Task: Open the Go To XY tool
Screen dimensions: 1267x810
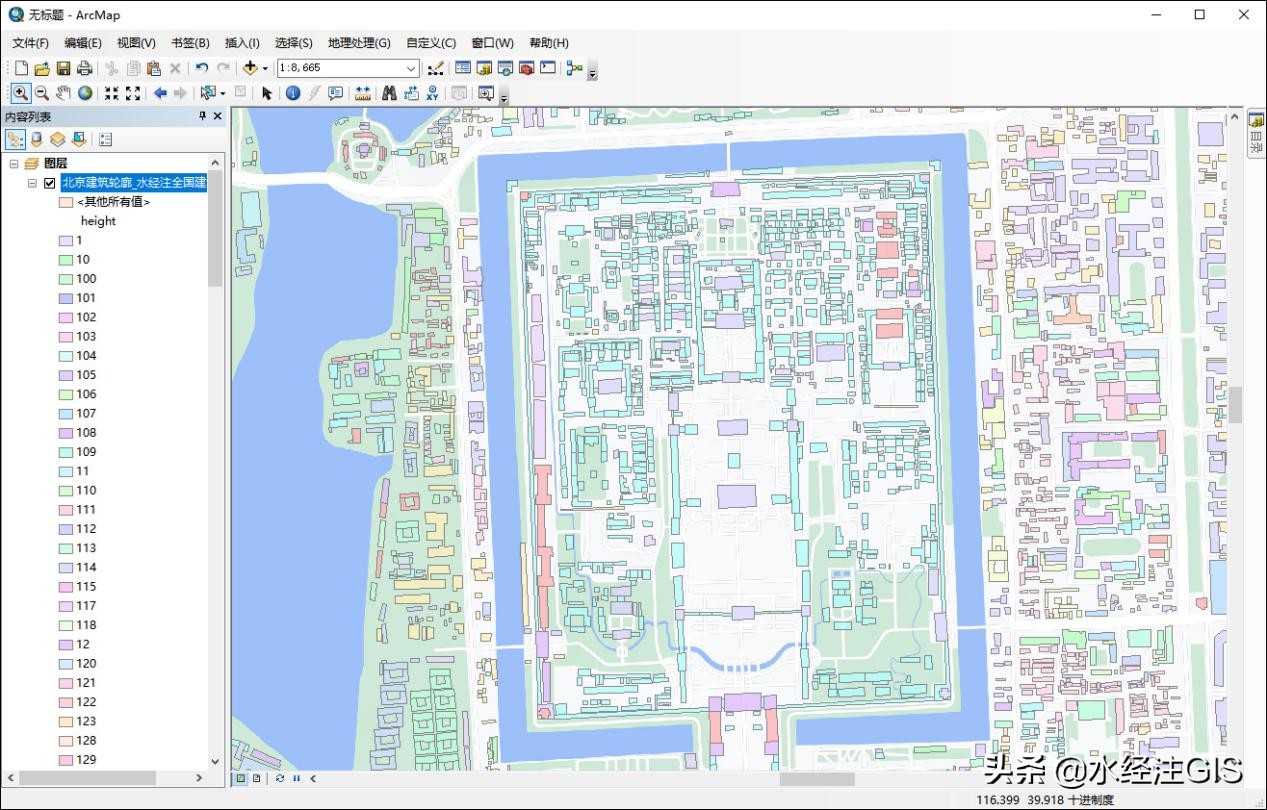Action: click(x=432, y=93)
